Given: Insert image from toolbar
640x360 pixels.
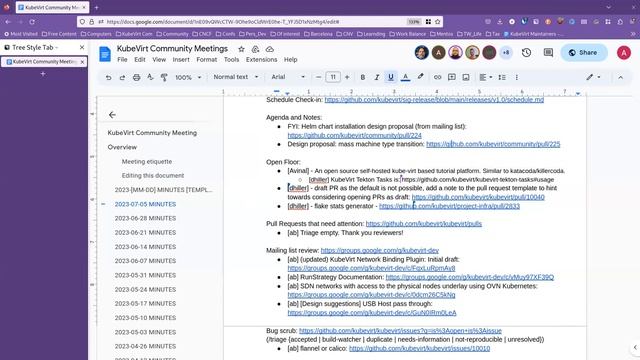Looking at the screenshot, I should [x=466, y=77].
